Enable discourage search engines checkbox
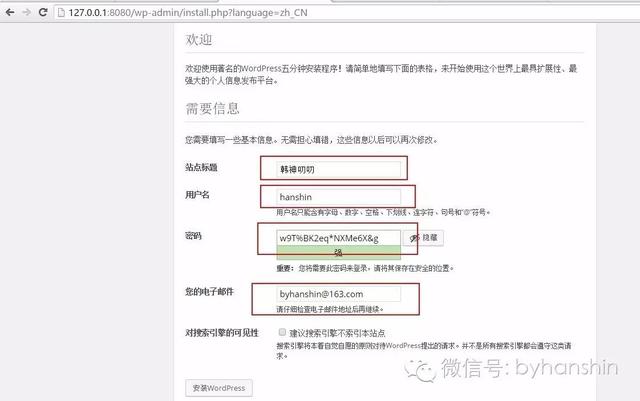 click(282, 332)
